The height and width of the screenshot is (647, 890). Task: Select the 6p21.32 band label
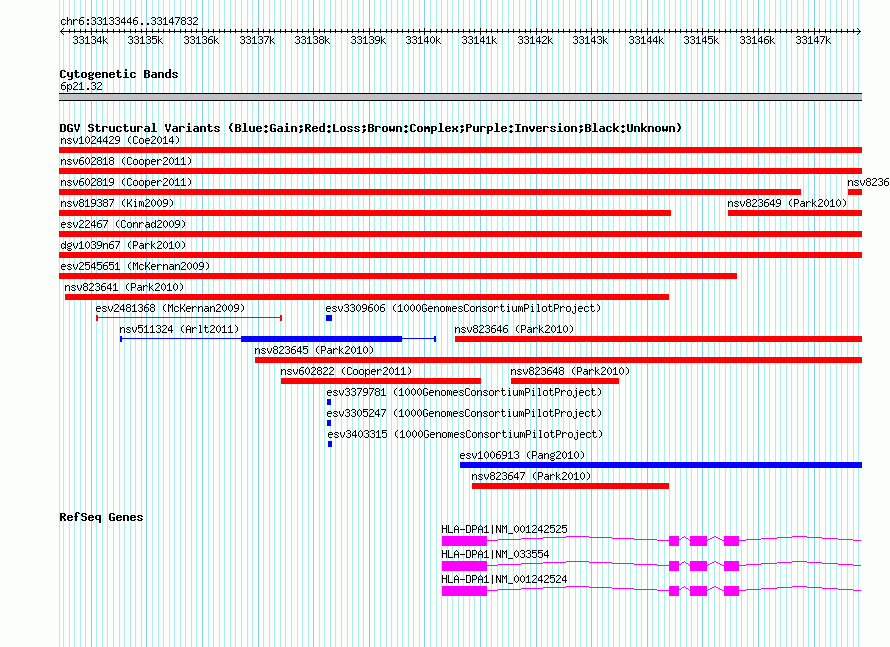(81, 86)
